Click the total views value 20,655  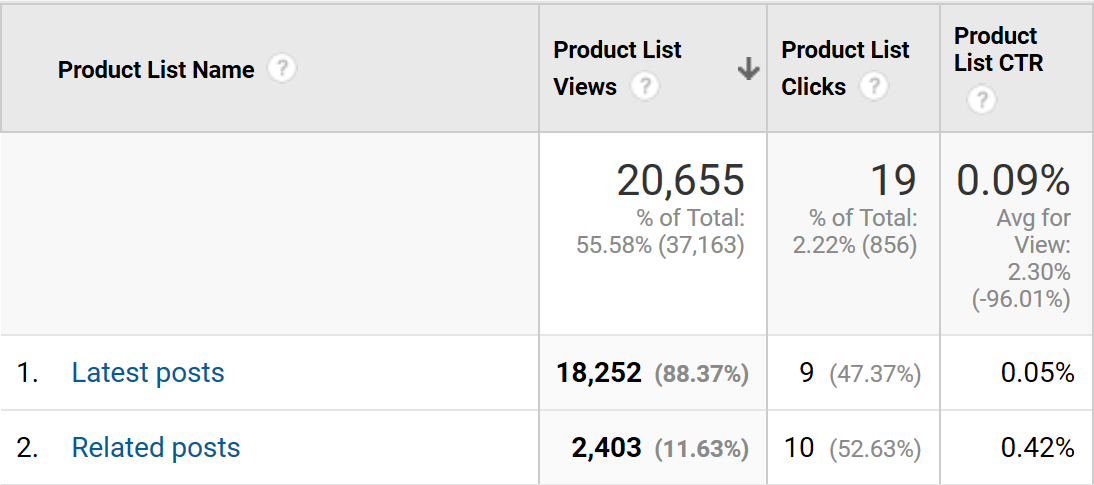(680, 181)
